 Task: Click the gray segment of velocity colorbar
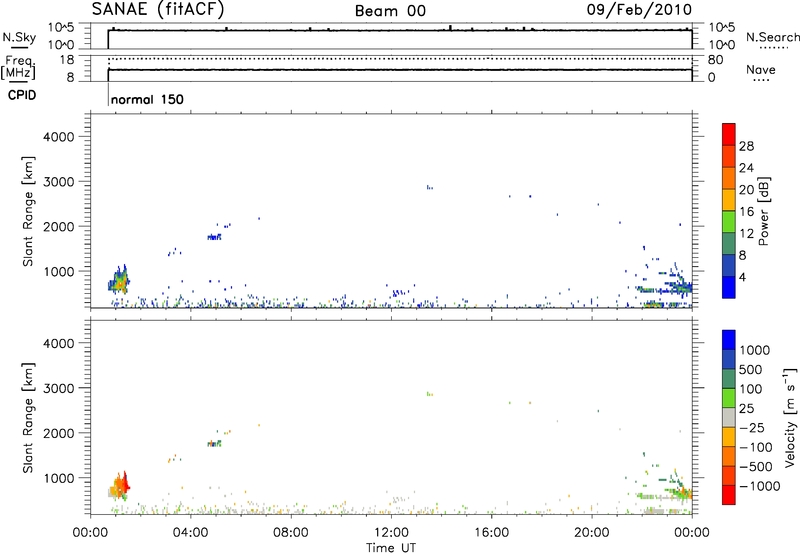729,417
